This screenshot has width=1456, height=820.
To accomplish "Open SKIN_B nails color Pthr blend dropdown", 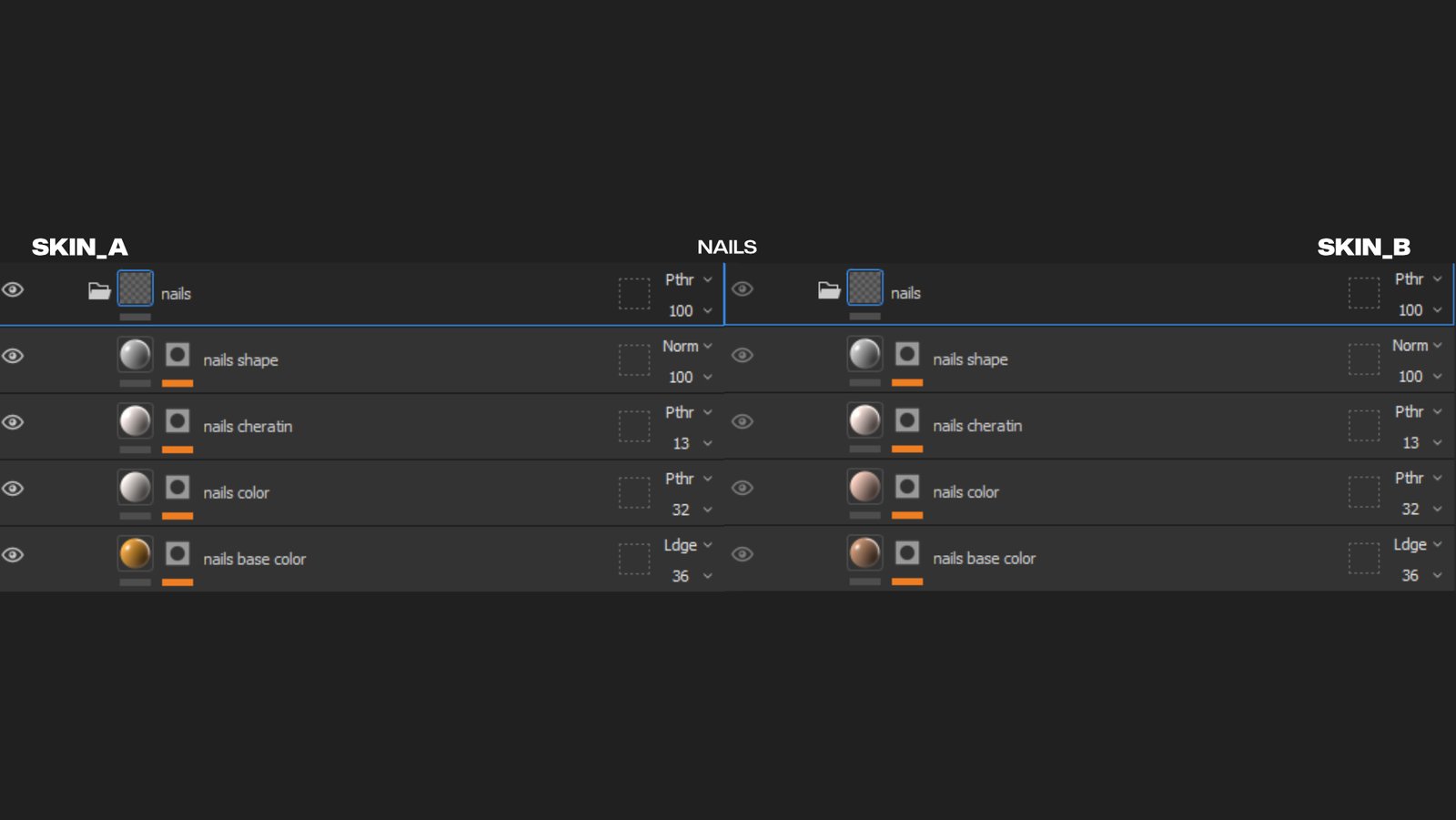I will pos(1418,478).
